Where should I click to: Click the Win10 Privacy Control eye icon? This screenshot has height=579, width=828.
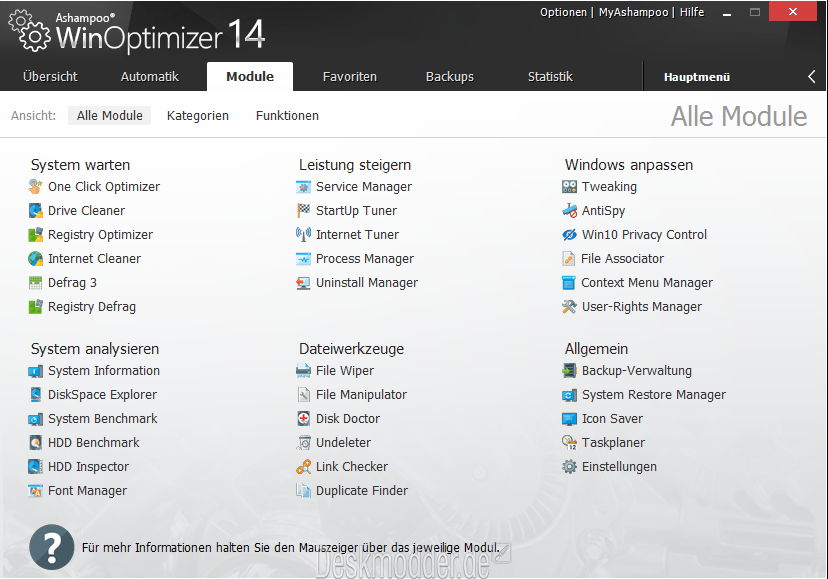pyautogui.click(x=569, y=235)
